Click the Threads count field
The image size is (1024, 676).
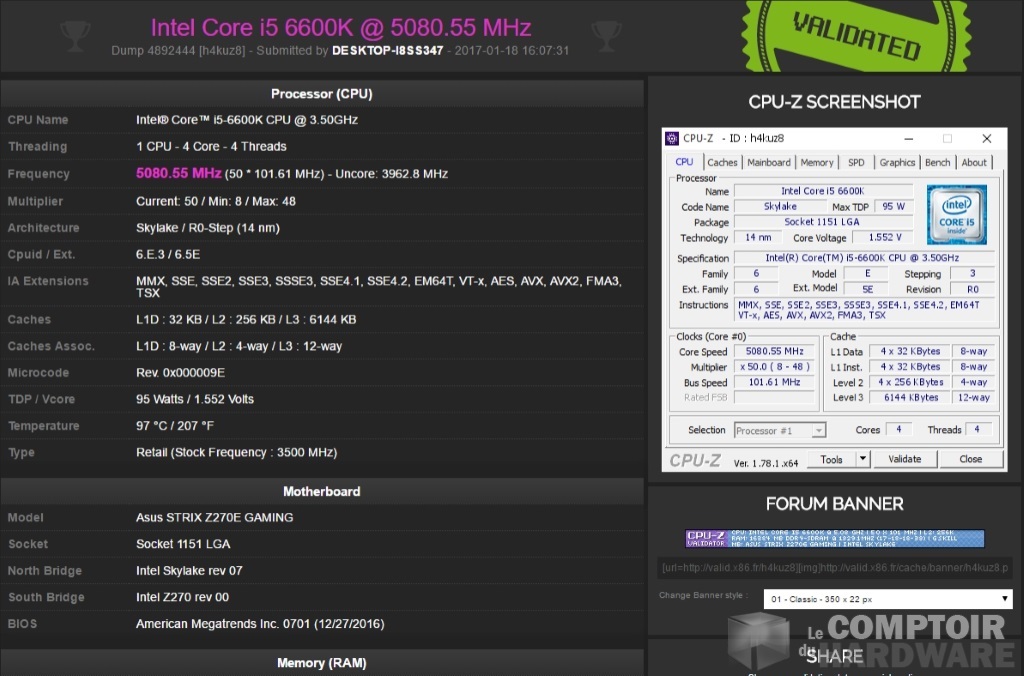pyautogui.click(x=977, y=430)
